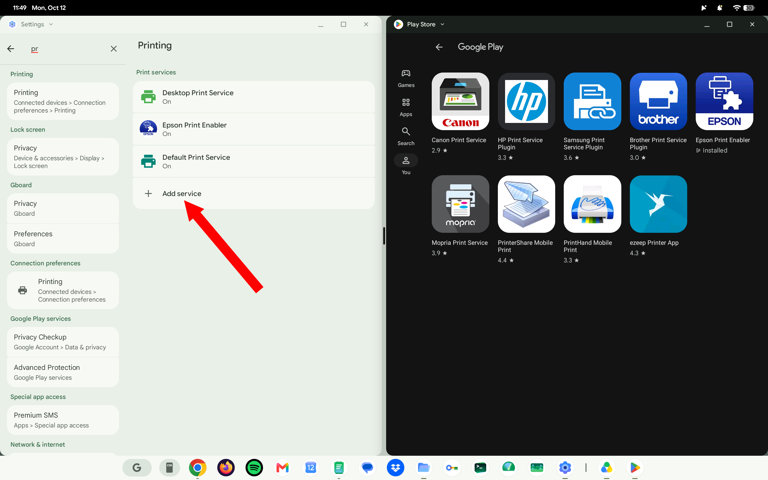Screen dimensions: 768x480
Task: Open Premium SMS search result
Action: click(x=63, y=420)
